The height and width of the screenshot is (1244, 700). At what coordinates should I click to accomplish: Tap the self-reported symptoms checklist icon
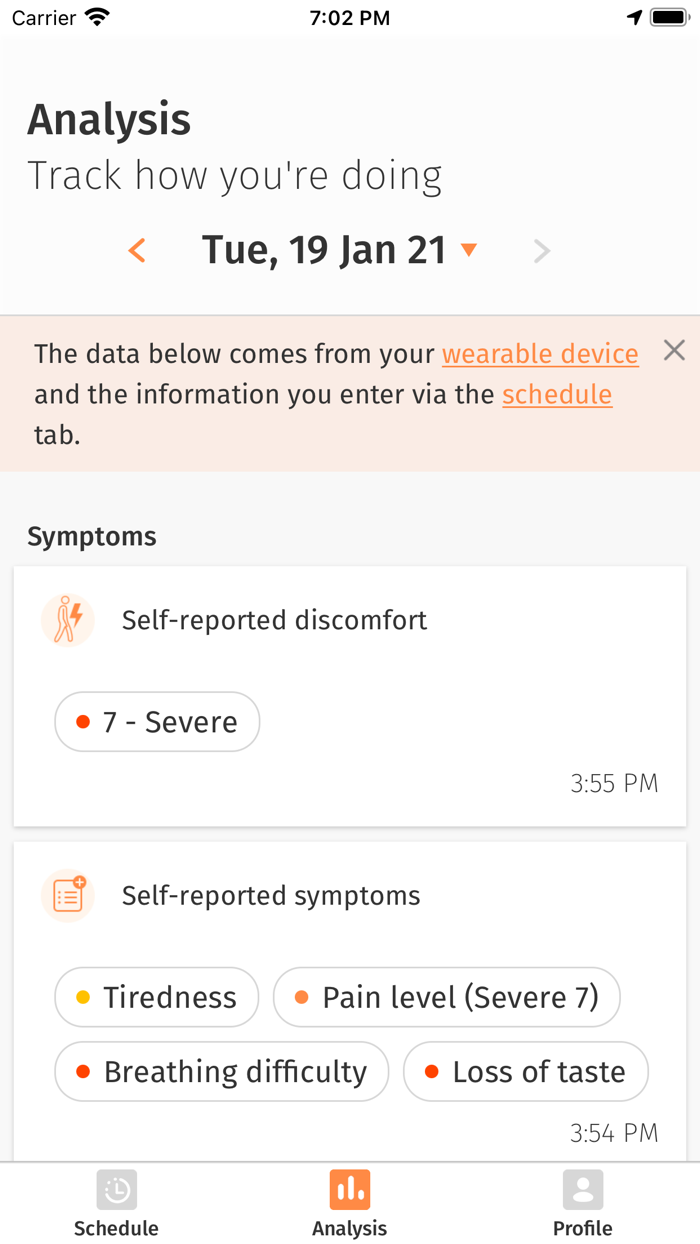click(x=68, y=896)
